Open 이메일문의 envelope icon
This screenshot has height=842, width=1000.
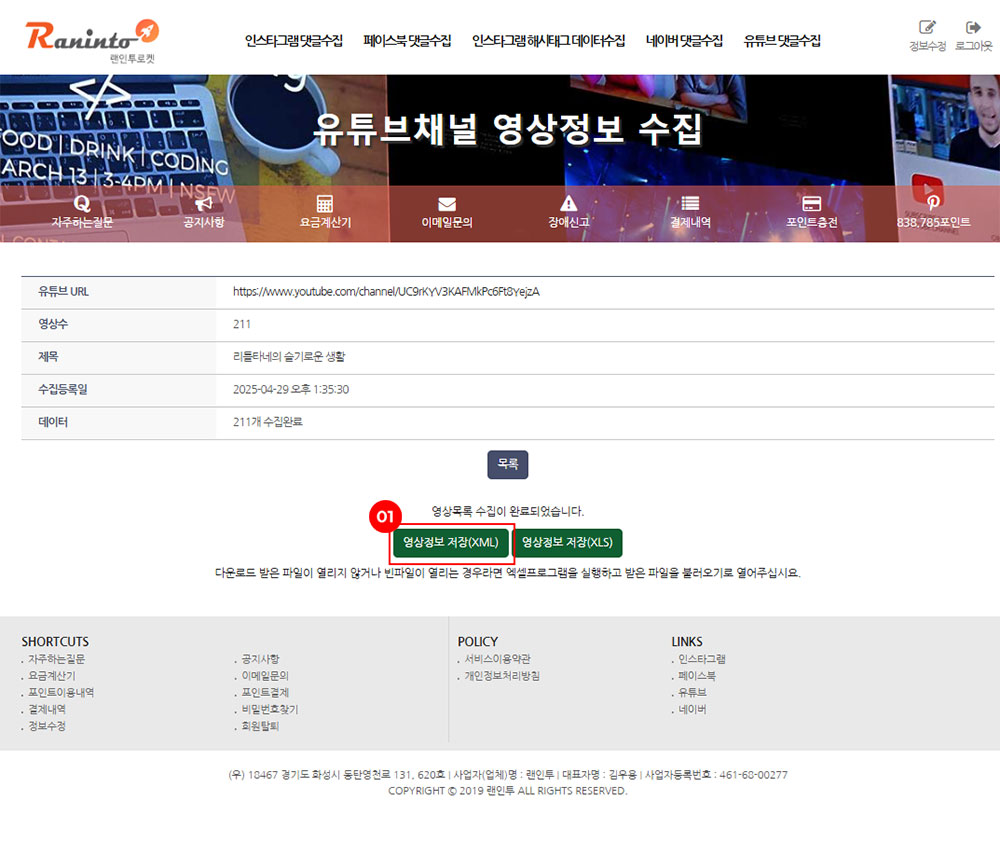coord(446,204)
